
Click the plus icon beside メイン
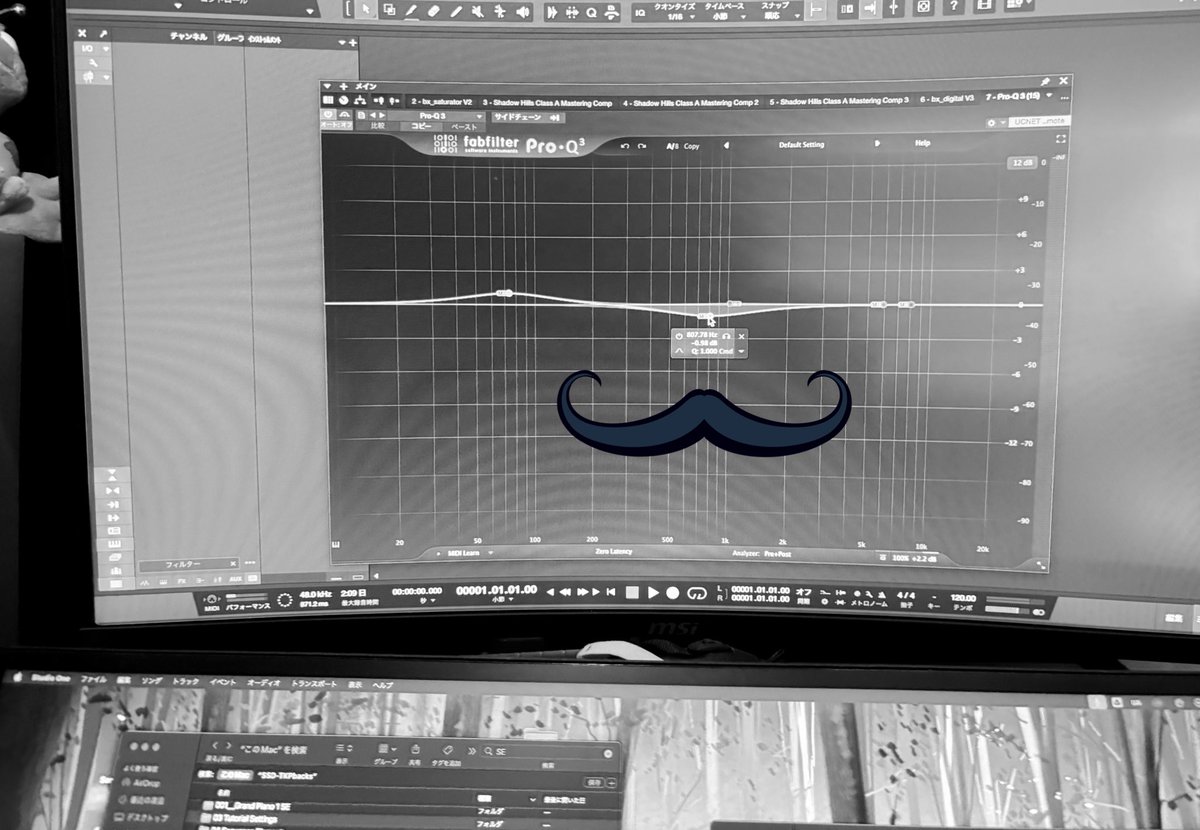(x=343, y=86)
